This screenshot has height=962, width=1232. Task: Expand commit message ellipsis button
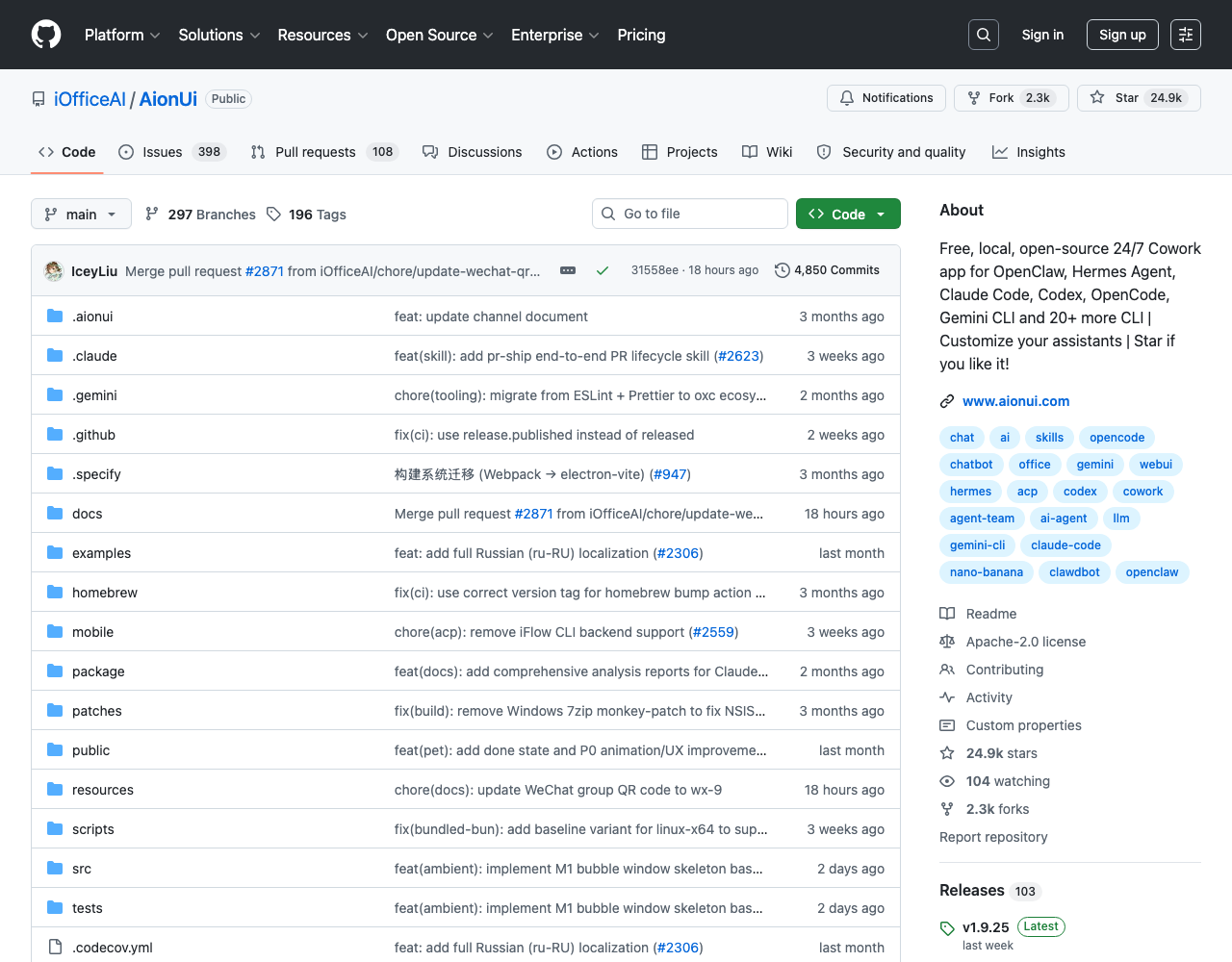click(x=568, y=270)
